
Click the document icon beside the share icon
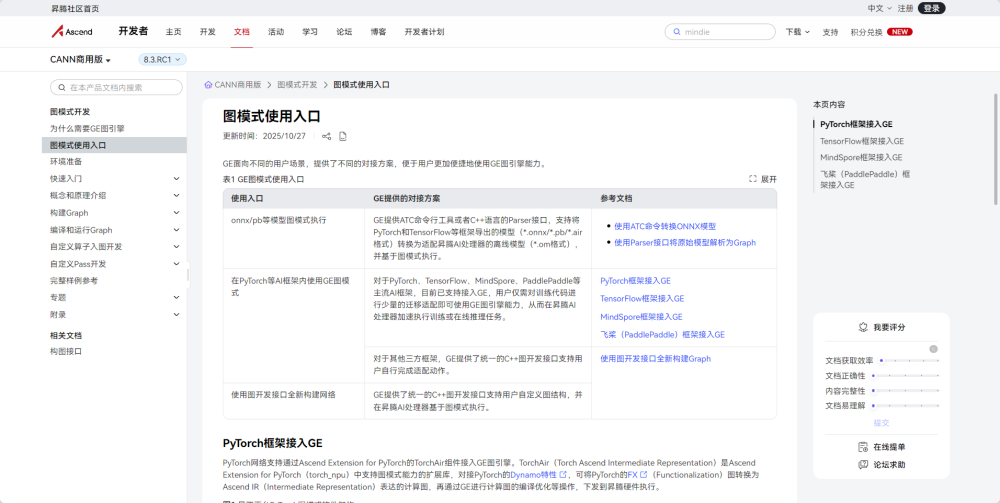point(343,136)
